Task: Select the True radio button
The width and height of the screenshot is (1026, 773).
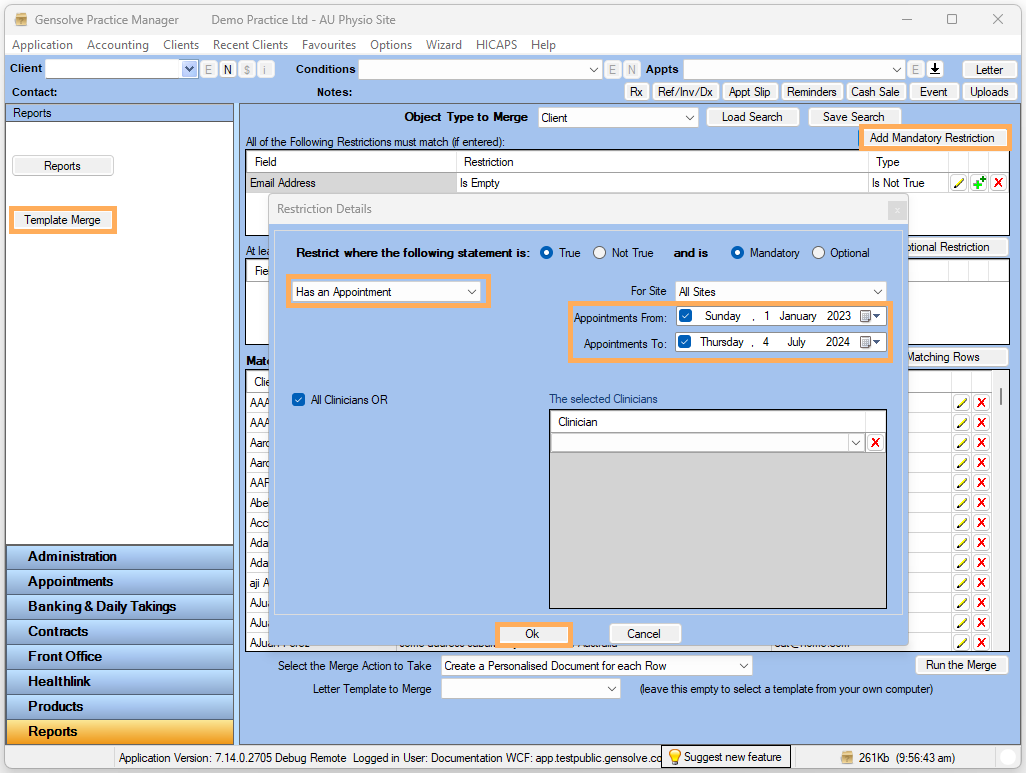Action: (x=546, y=253)
